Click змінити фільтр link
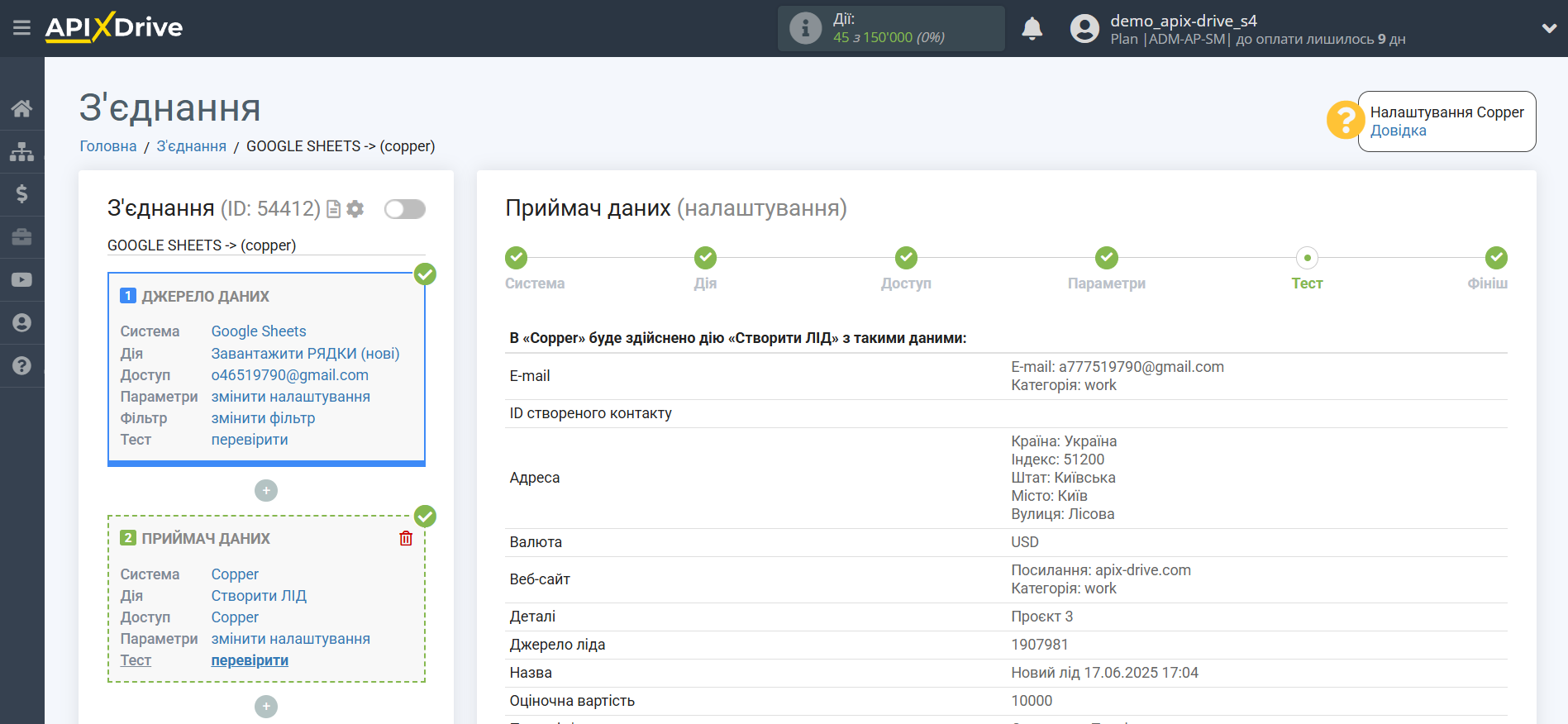The height and width of the screenshot is (724, 1568). (x=263, y=418)
